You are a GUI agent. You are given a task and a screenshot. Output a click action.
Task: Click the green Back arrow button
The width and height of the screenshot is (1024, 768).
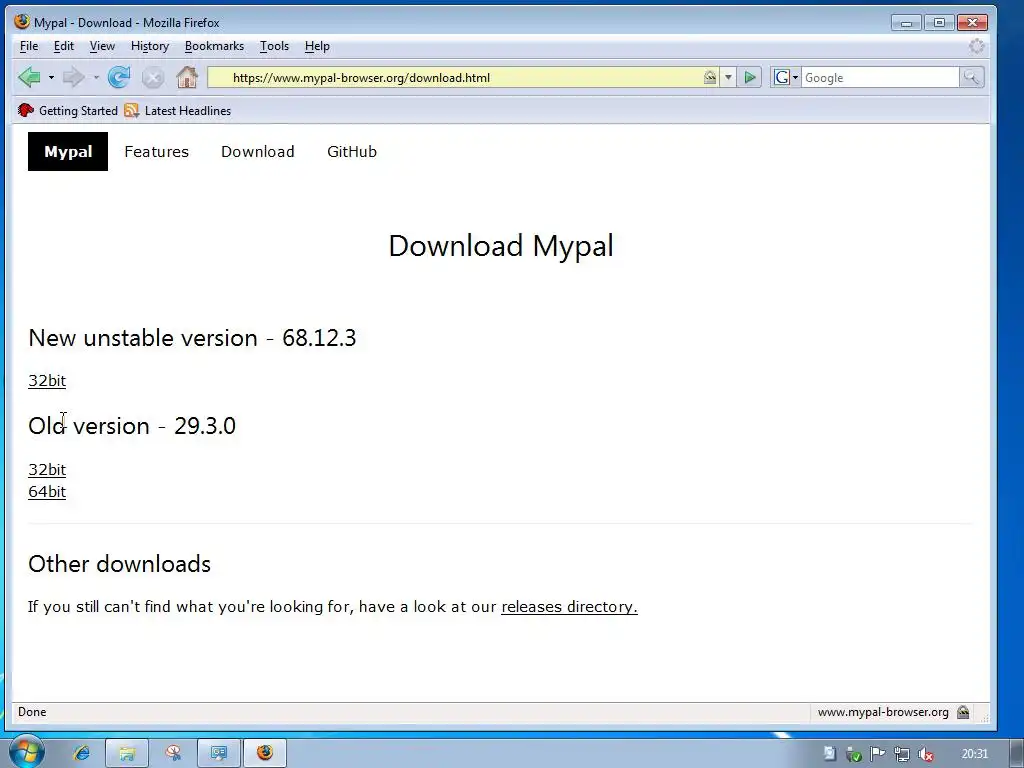point(29,77)
